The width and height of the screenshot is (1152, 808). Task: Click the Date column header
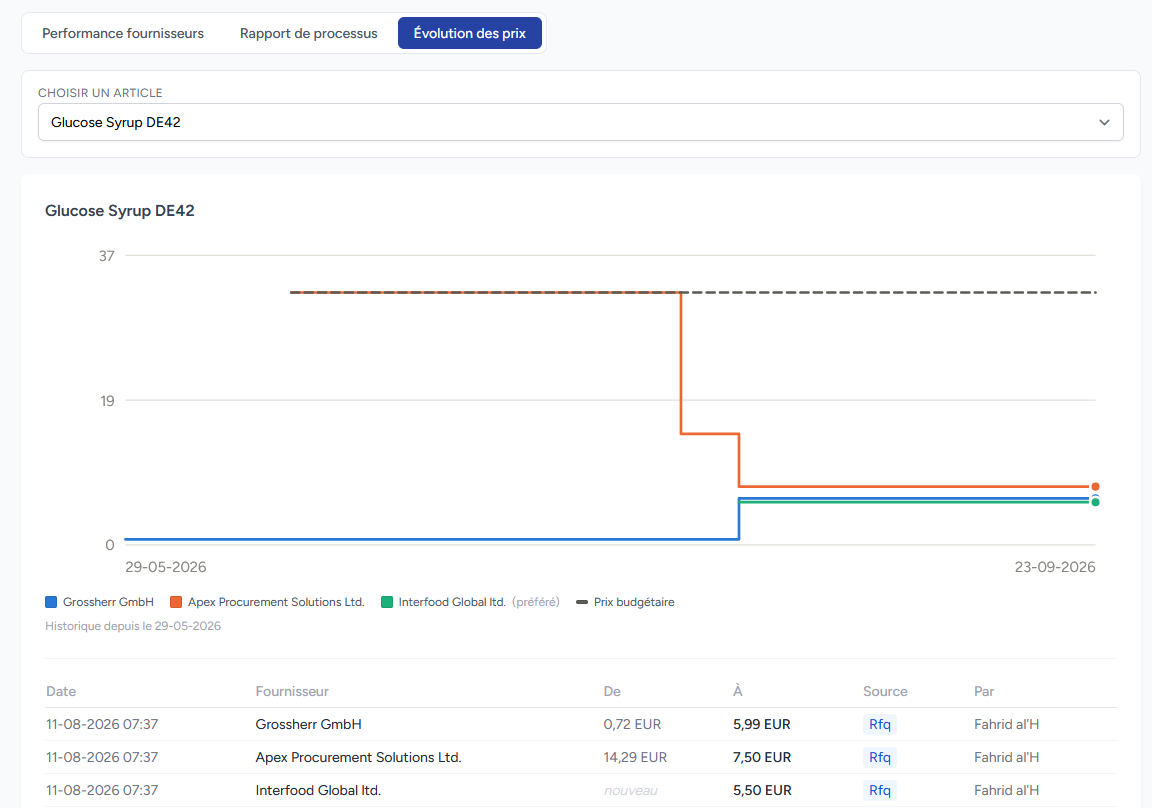point(61,691)
